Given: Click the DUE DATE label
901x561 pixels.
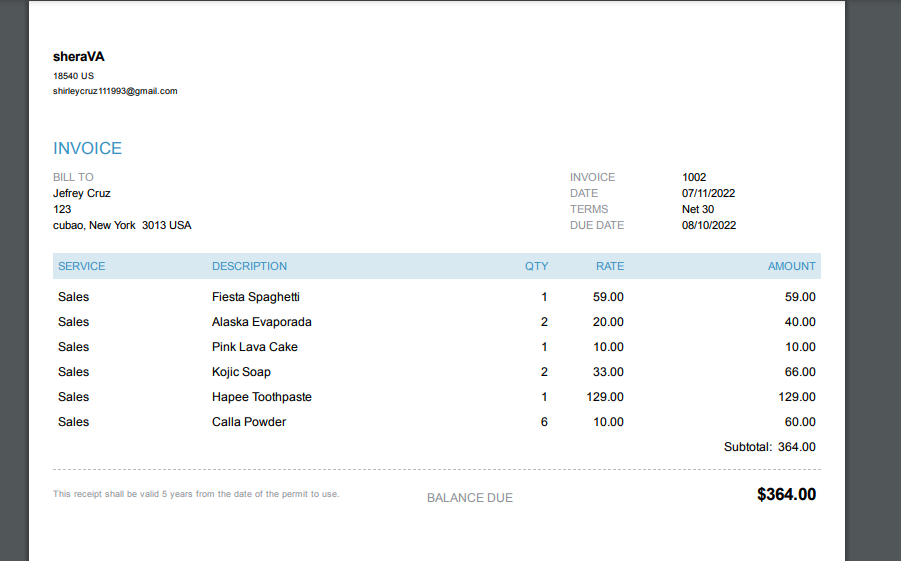Looking at the screenshot, I should point(597,225).
